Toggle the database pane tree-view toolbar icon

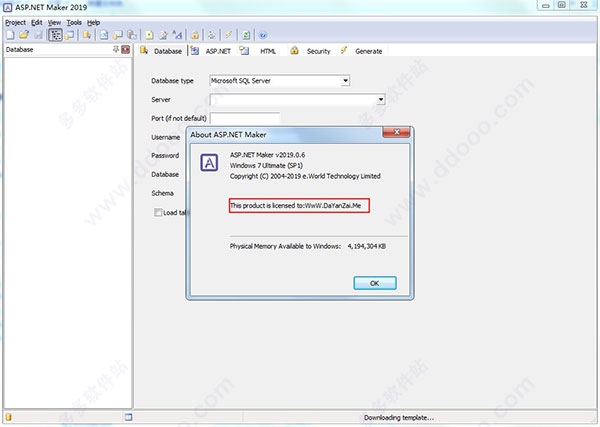point(55,35)
